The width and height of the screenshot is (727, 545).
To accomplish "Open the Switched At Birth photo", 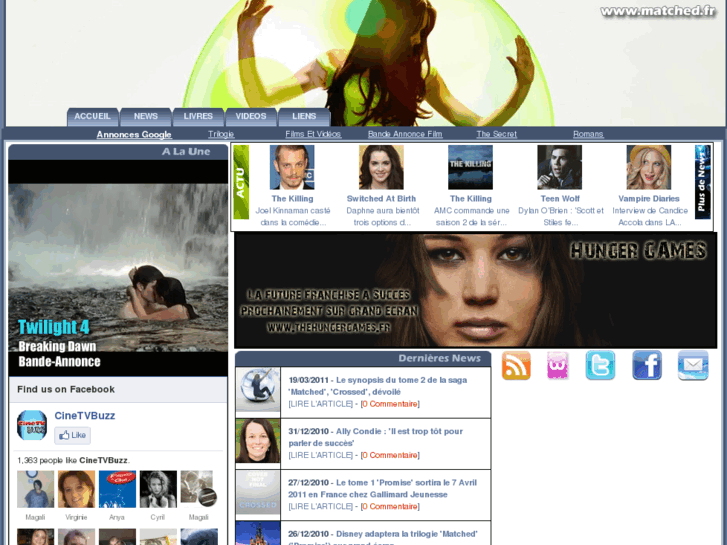I will click(381, 167).
